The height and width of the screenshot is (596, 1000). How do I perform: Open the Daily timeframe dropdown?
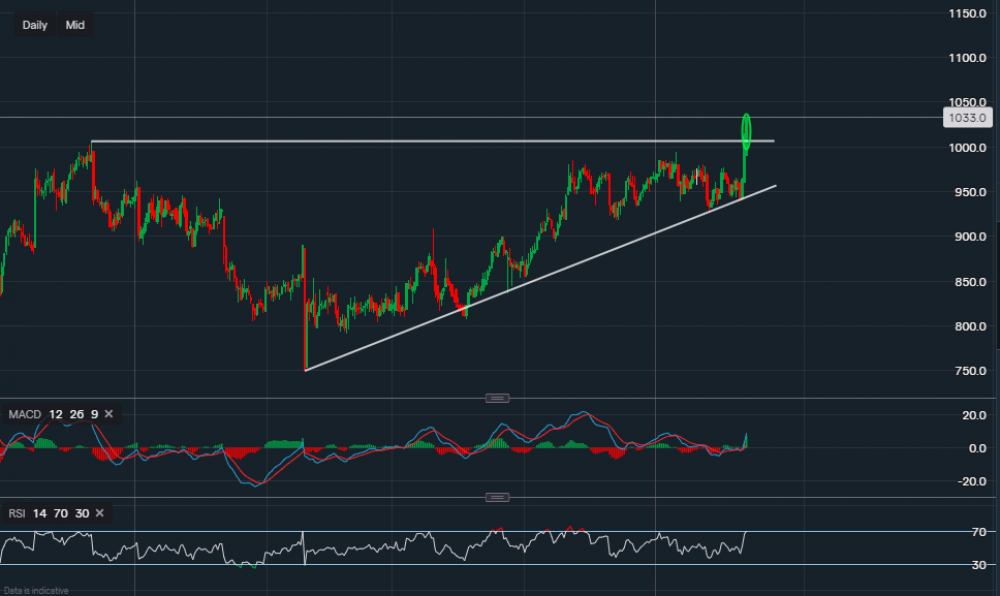pos(35,25)
